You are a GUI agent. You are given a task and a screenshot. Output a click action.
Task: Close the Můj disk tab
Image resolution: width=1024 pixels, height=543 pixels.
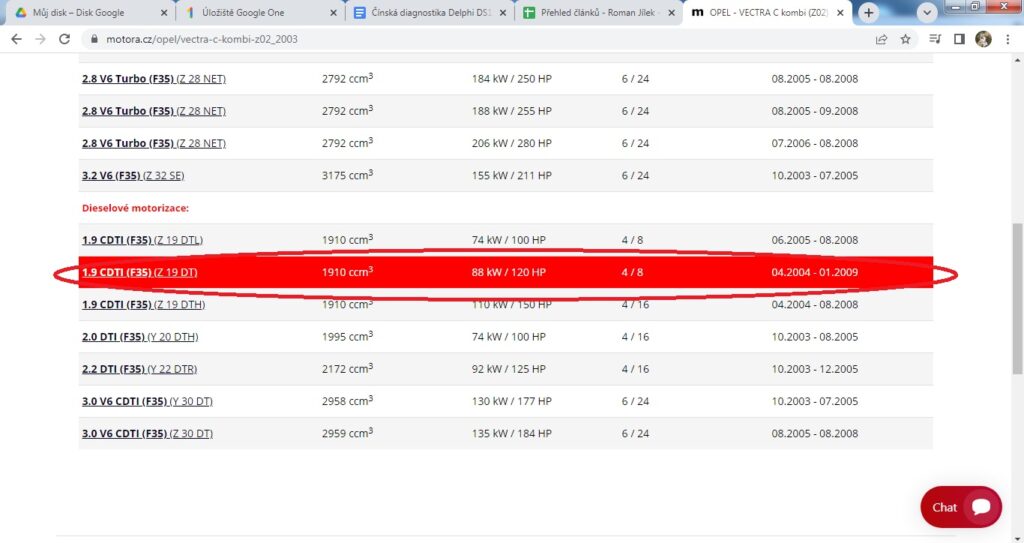164,12
